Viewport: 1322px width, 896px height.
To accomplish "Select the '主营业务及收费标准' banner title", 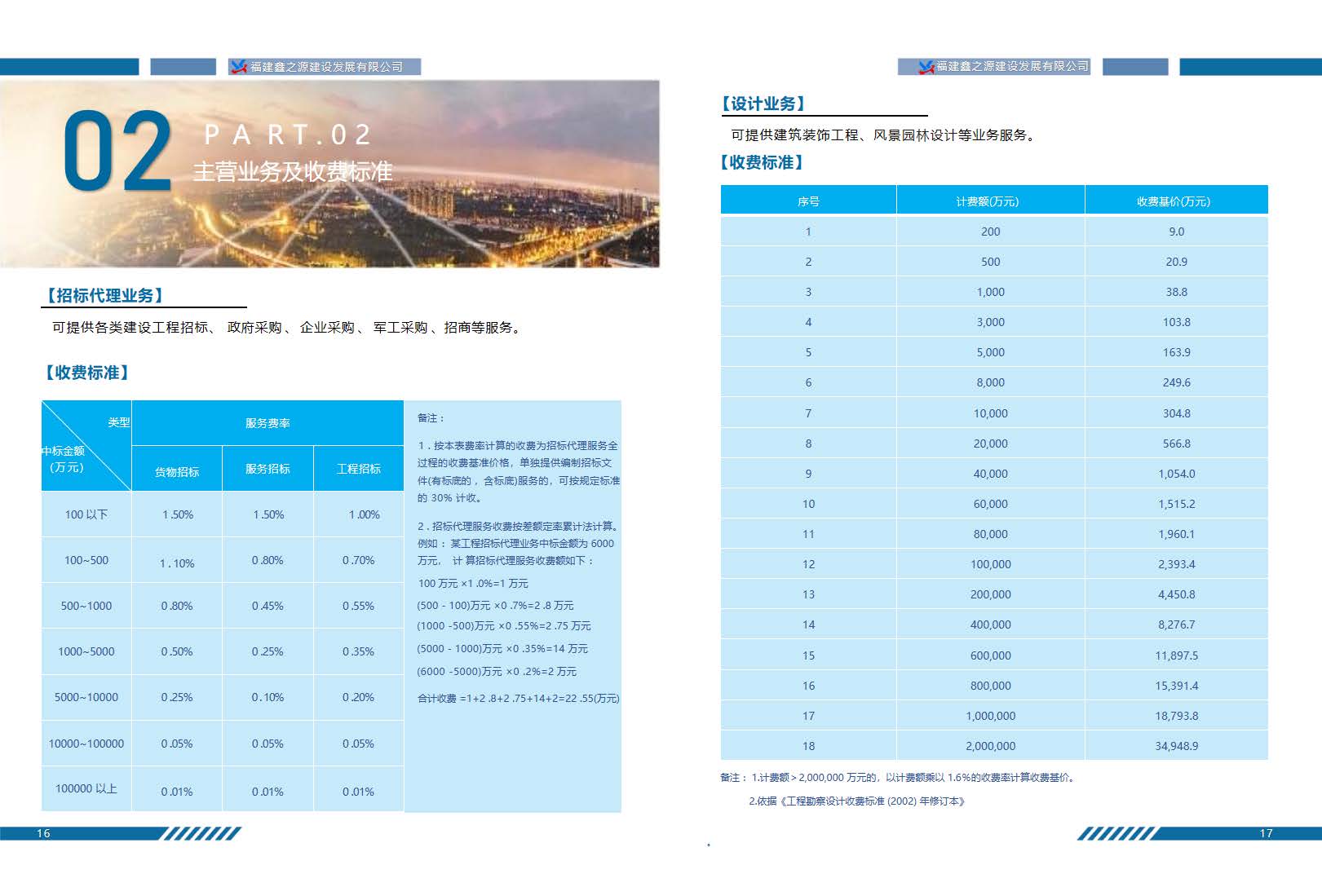I will [x=293, y=171].
